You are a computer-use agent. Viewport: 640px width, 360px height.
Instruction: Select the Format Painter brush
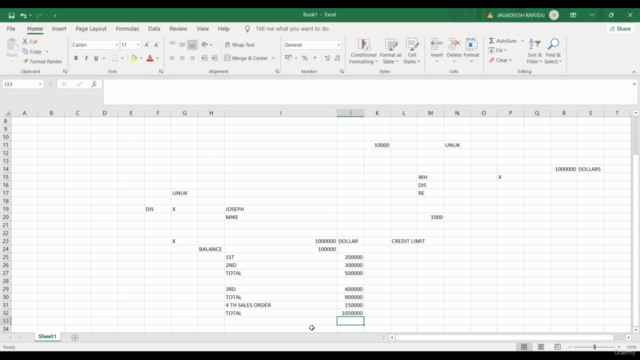(x=25, y=61)
